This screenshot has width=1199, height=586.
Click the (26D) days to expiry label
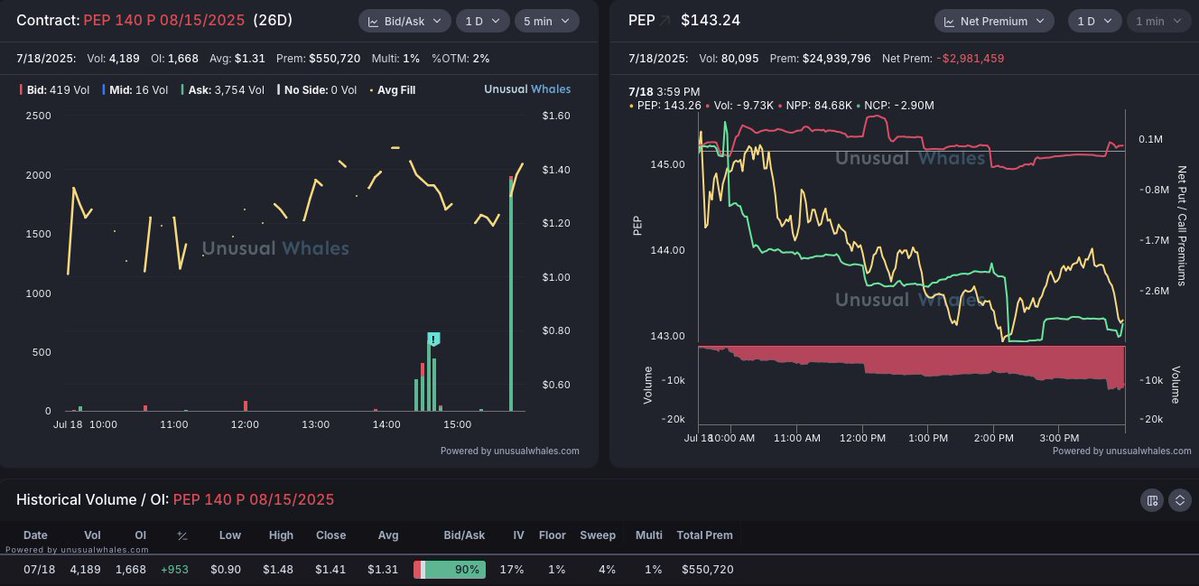coord(273,21)
